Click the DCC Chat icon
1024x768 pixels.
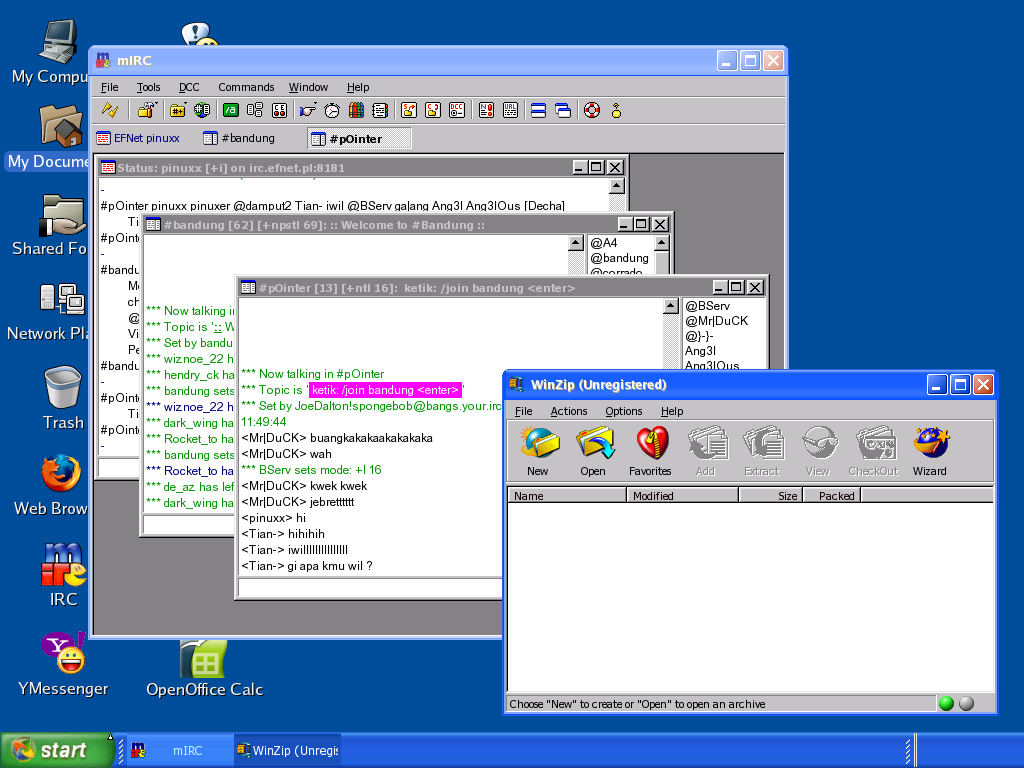pos(433,110)
